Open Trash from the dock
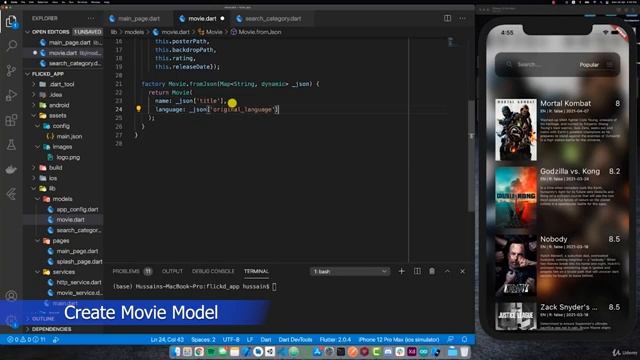The width and height of the screenshot is (640, 360). [464, 351]
